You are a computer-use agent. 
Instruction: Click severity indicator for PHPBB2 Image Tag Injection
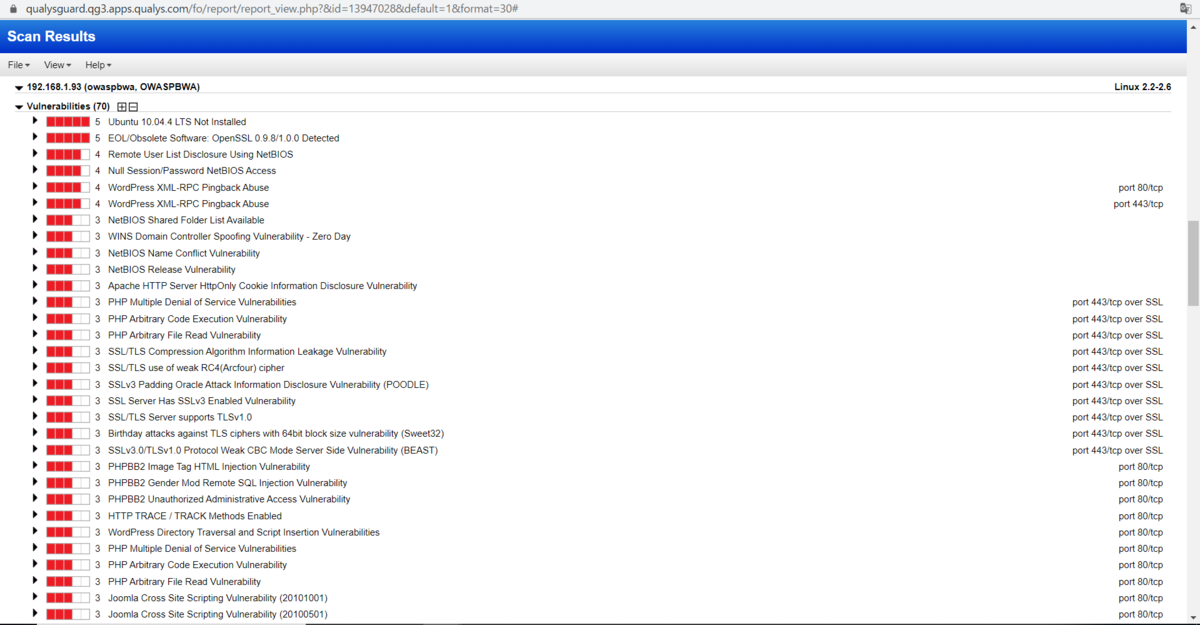pyautogui.click(x=66, y=466)
